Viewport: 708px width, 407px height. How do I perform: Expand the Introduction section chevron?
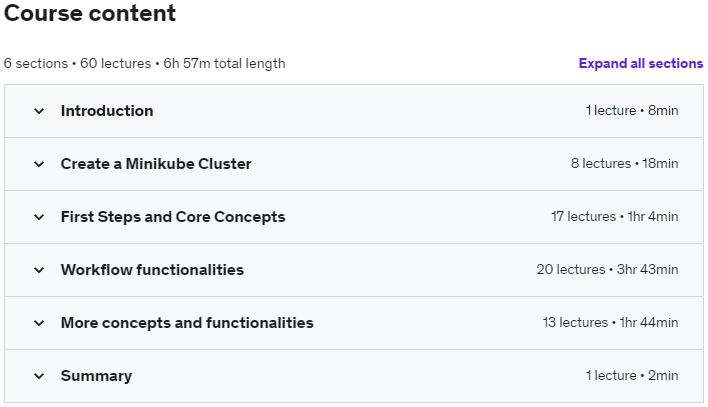point(39,111)
